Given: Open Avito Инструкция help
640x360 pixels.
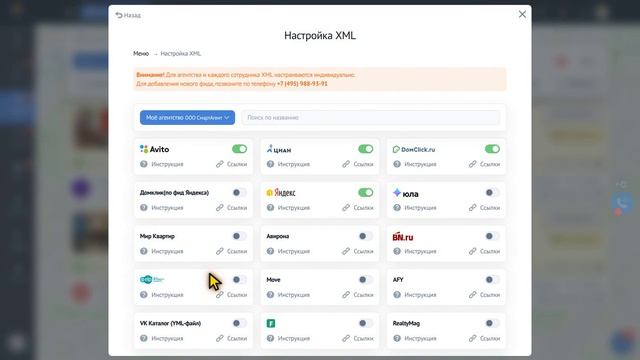Looking at the screenshot, I should 162,164.
